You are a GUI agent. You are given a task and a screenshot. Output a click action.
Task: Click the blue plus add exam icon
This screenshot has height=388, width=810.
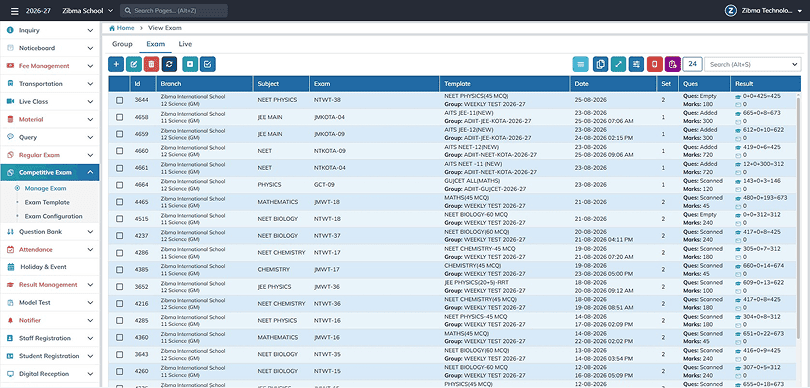coord(116,64)
